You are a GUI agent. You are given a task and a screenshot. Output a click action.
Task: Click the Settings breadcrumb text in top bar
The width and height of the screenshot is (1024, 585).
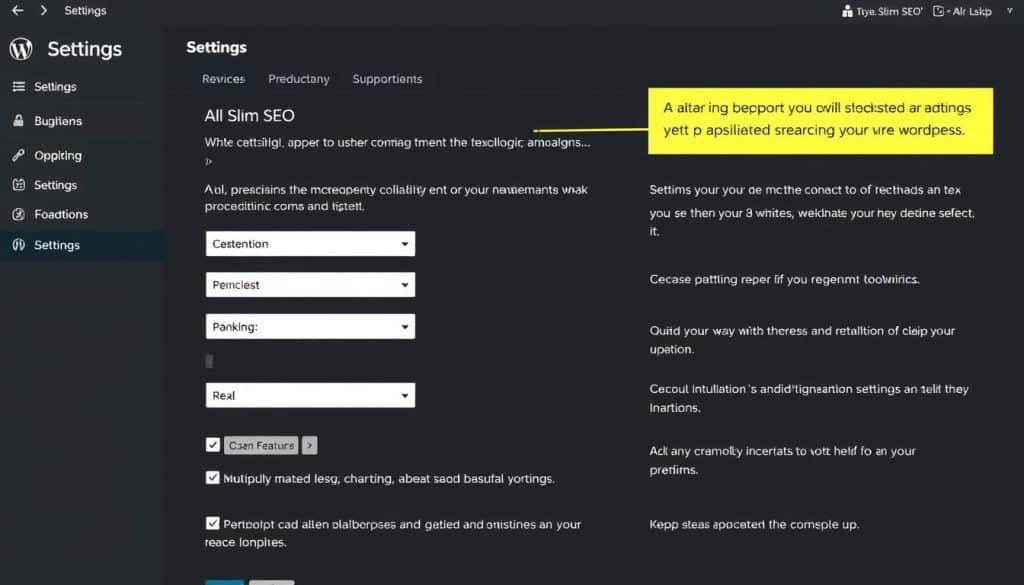click(85, 10)
